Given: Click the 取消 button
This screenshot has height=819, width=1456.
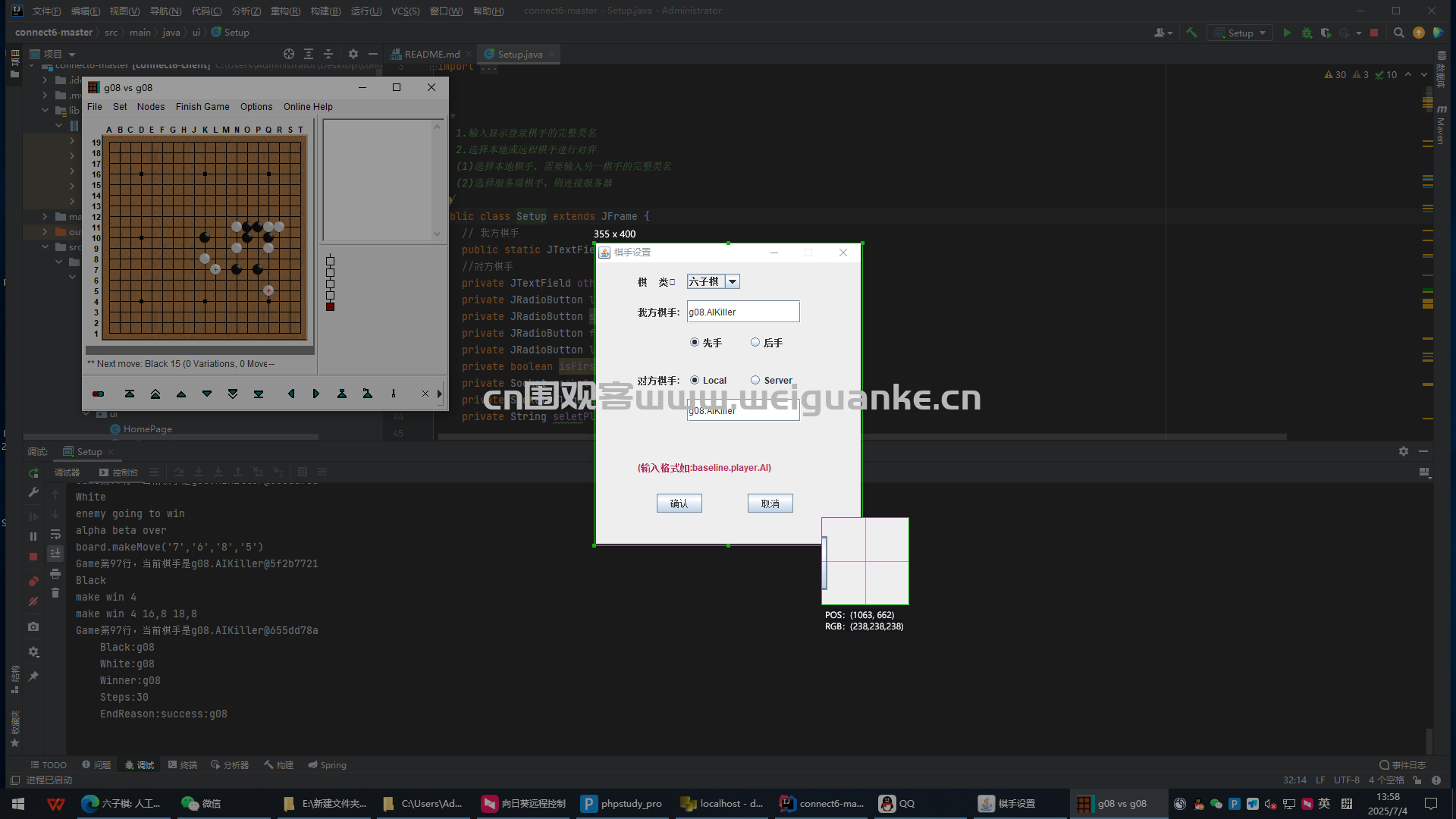Looking at the screenshot, I should [x=770, y=504].
